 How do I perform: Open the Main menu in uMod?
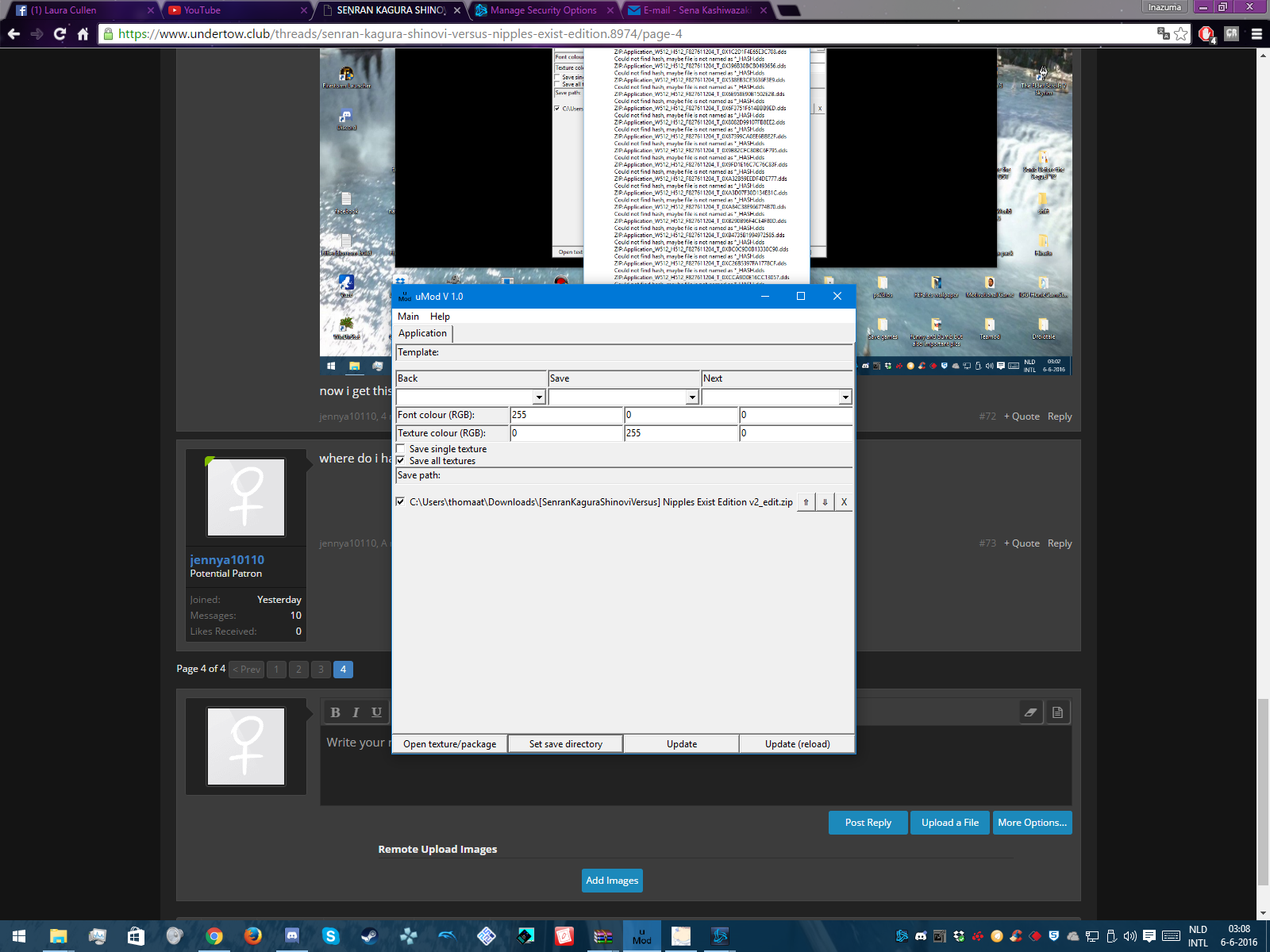[x=408, y=317]
